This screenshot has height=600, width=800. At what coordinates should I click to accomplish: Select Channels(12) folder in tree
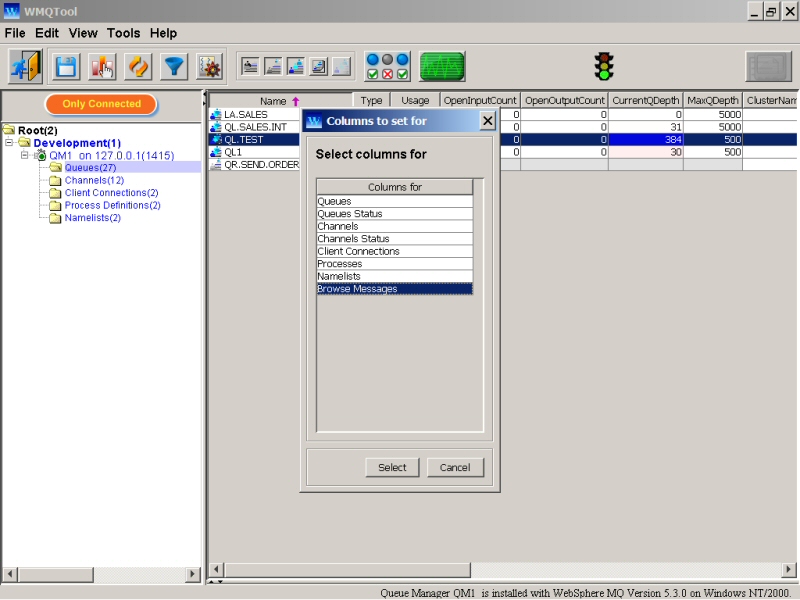94,180
